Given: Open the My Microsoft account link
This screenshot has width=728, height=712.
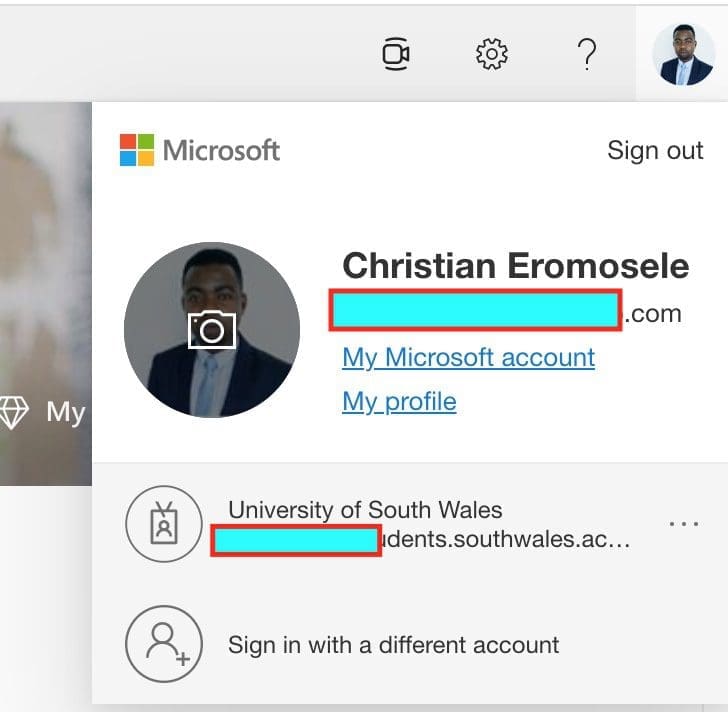Looking at the screenshot, I should [x=468, y=357].
